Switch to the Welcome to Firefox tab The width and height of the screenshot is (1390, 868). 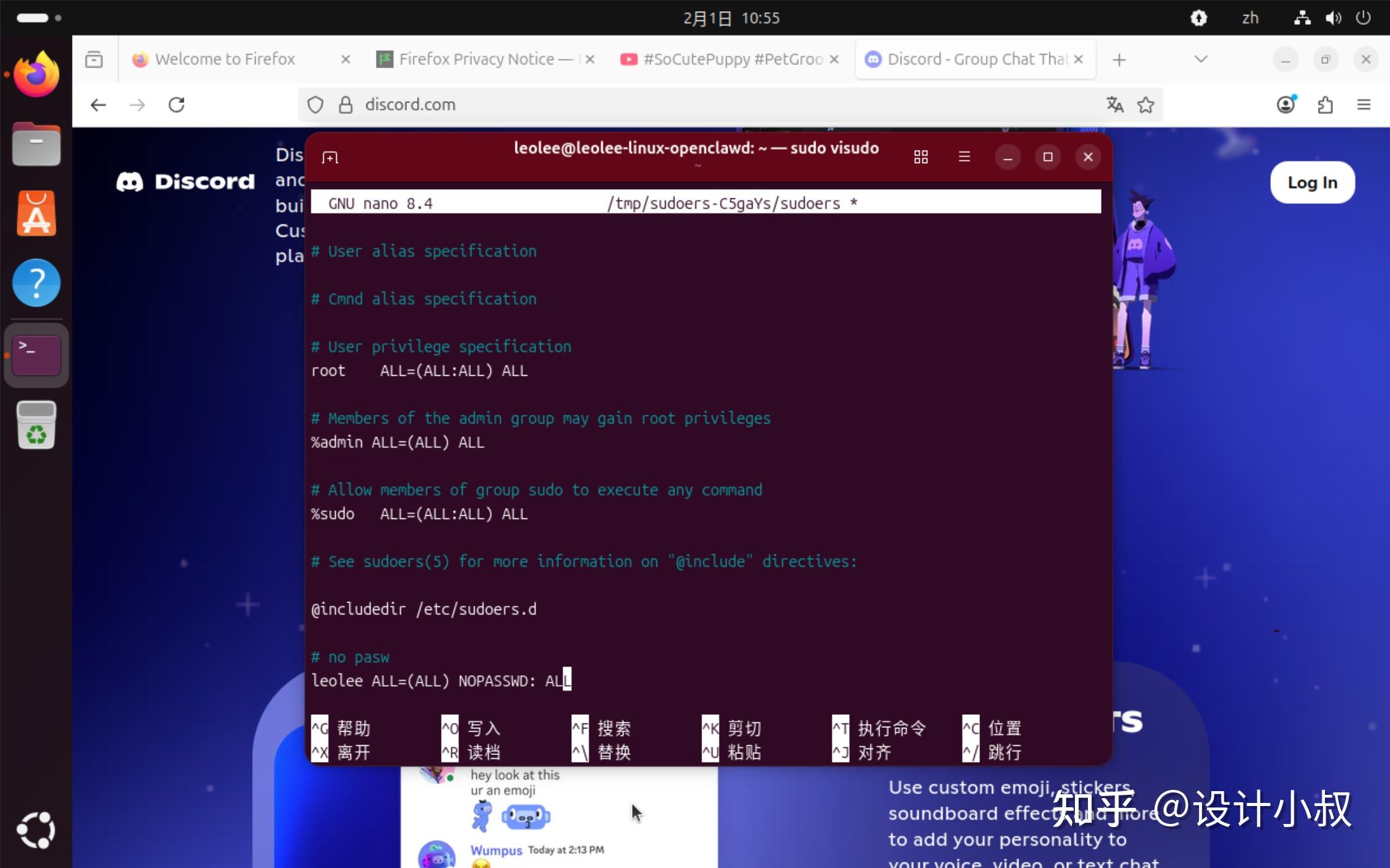(225, 60)
